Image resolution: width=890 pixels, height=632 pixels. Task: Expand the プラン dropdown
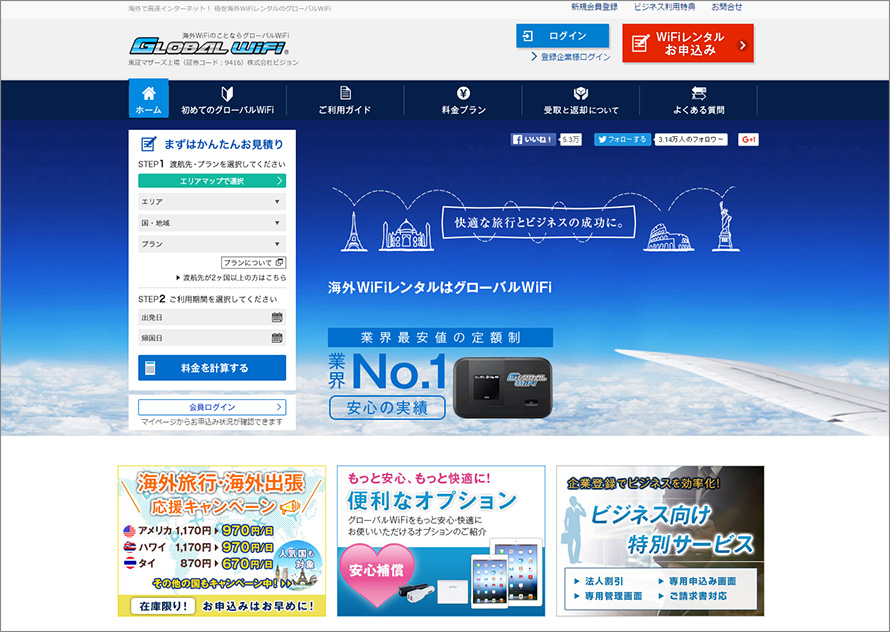212,244
